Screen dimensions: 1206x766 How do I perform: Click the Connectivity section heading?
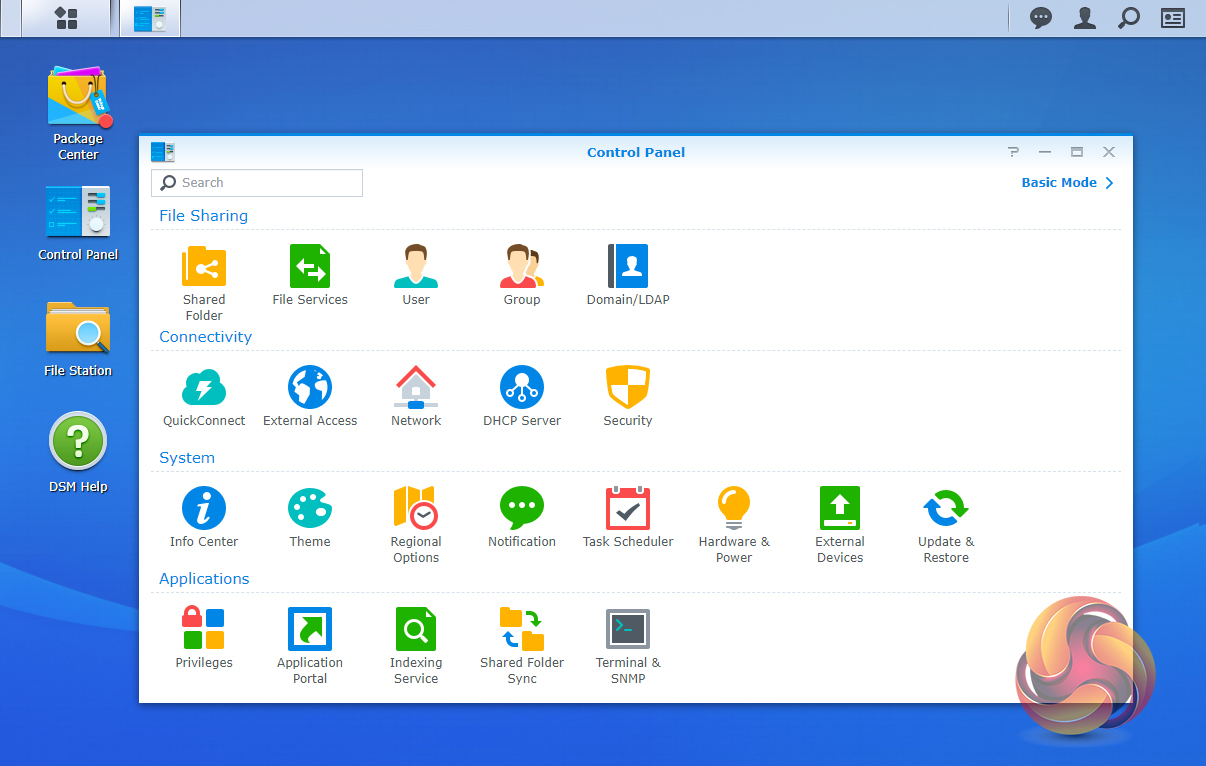point(206,337)
